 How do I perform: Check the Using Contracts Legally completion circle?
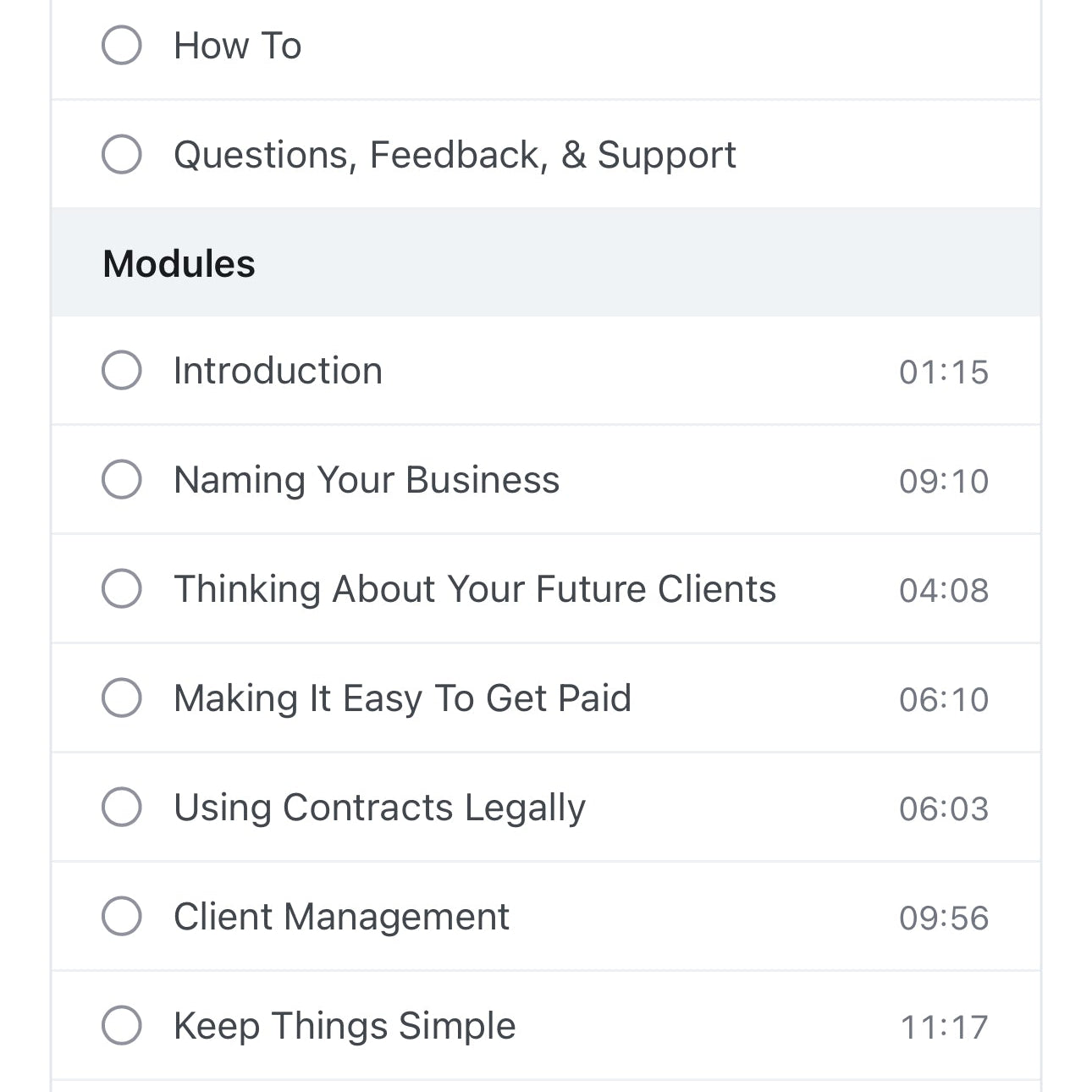(121, 807)
